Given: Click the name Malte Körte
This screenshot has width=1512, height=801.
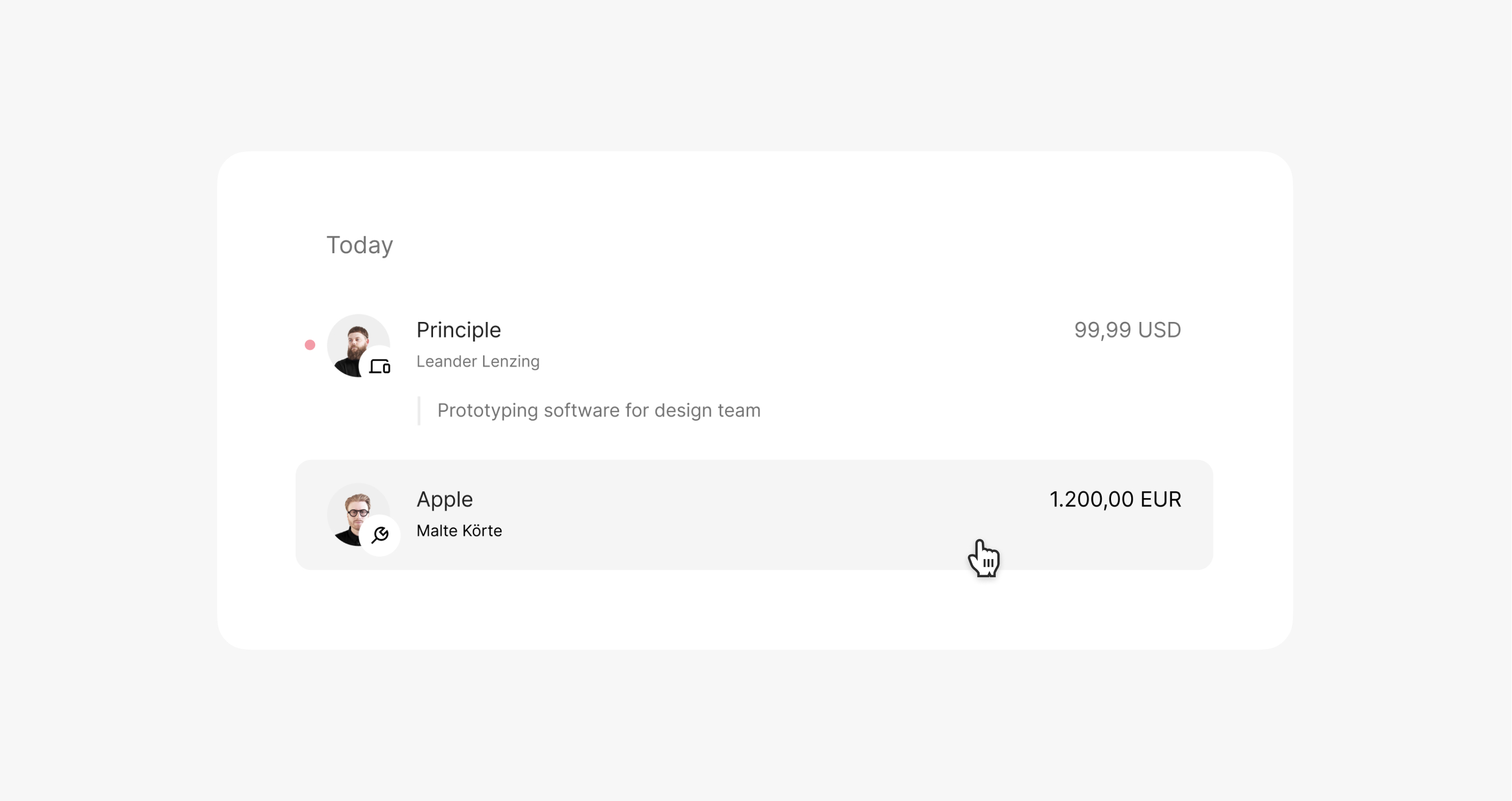Looking at the screenshot, I should (x=459, y=531).
